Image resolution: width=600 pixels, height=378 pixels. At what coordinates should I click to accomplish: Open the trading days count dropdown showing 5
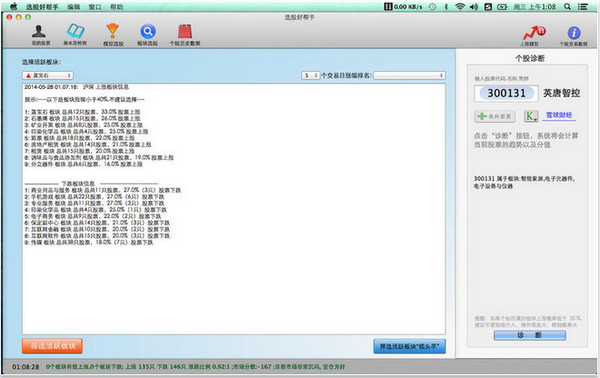310,75
